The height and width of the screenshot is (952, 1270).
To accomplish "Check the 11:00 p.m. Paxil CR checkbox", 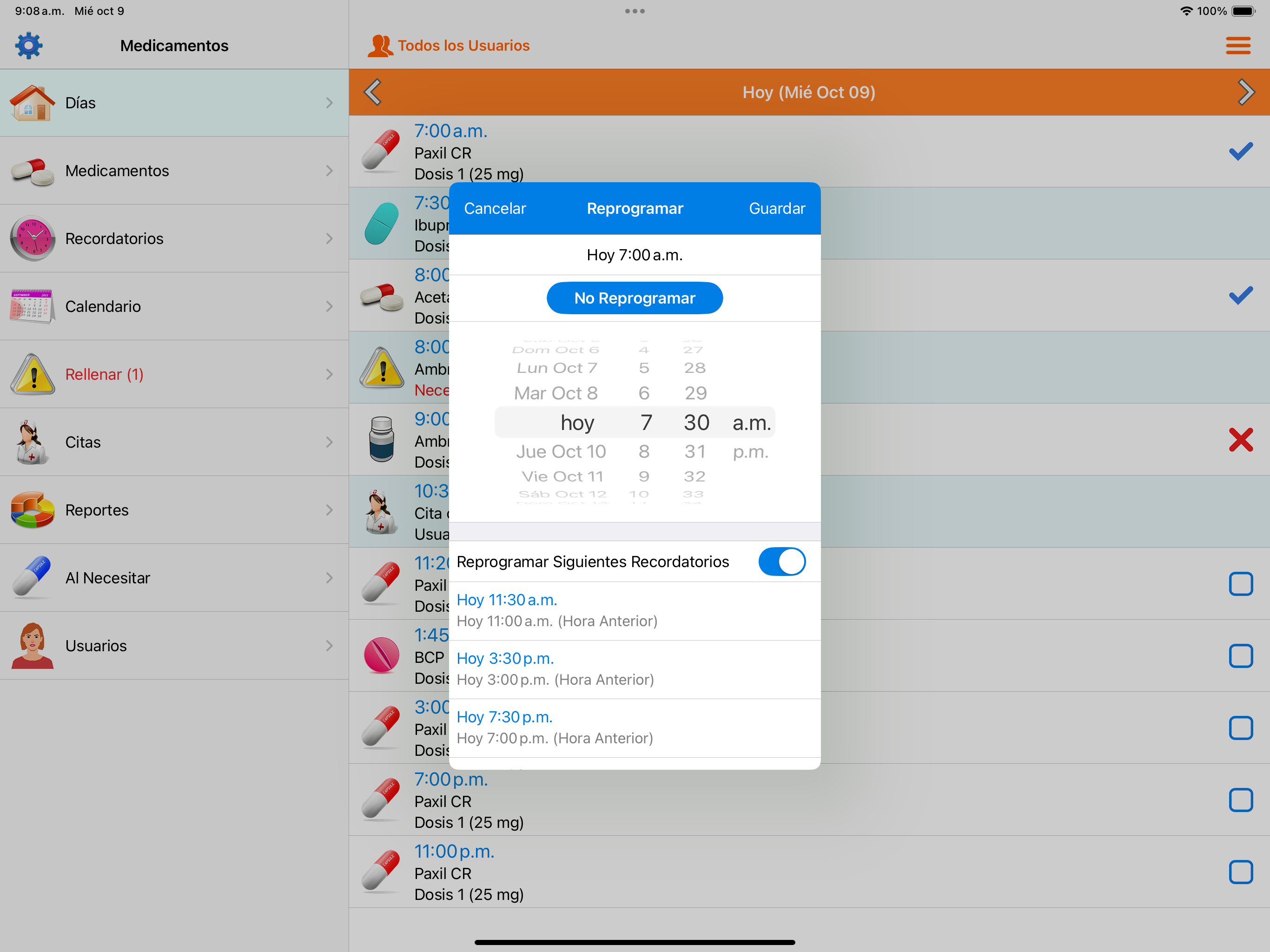I will pyautogui.click(x=1240, y=872).
